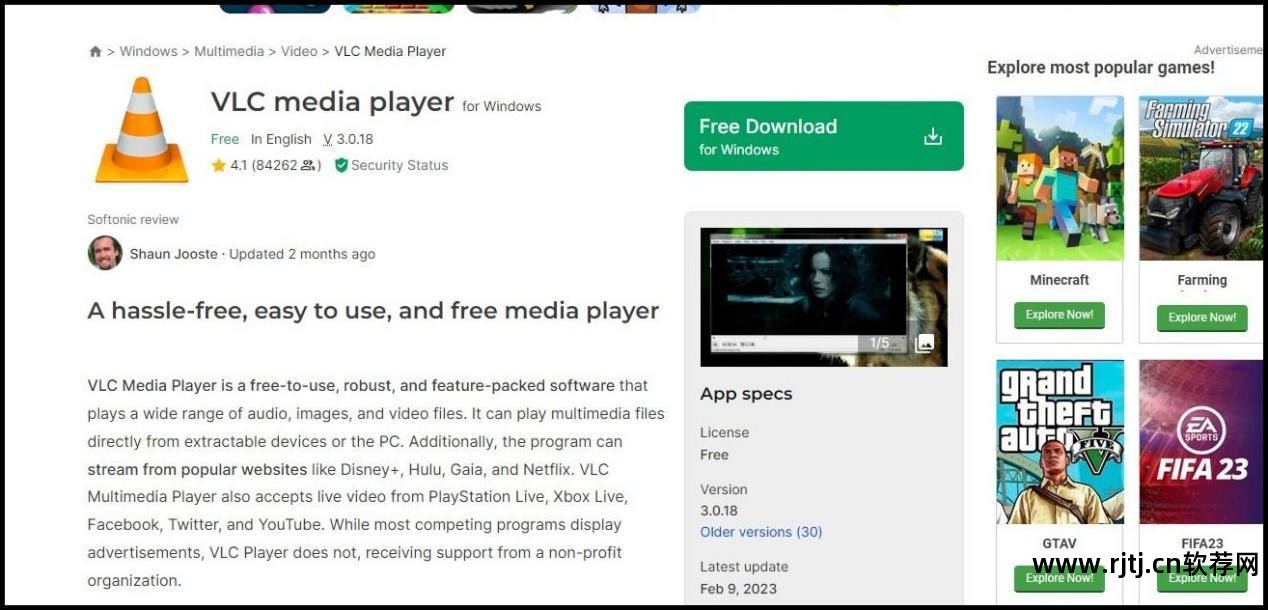The width and height of the screenshot is (1268, 610).
Task: Click Explore Now under Minecraft
Action: coord(1059,315)
